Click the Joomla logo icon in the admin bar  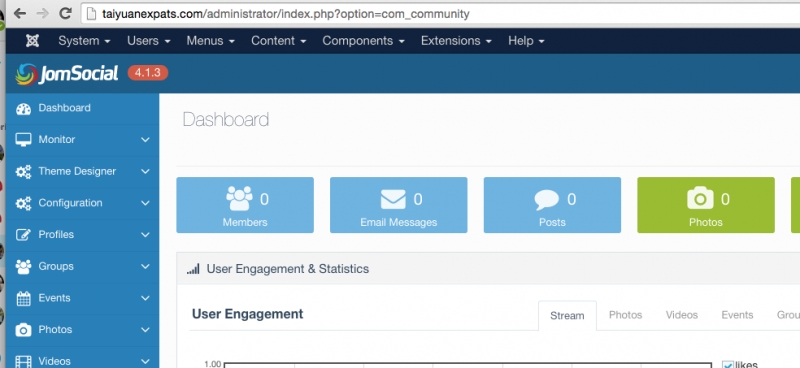pyautogui.click(x=33, y=41)
